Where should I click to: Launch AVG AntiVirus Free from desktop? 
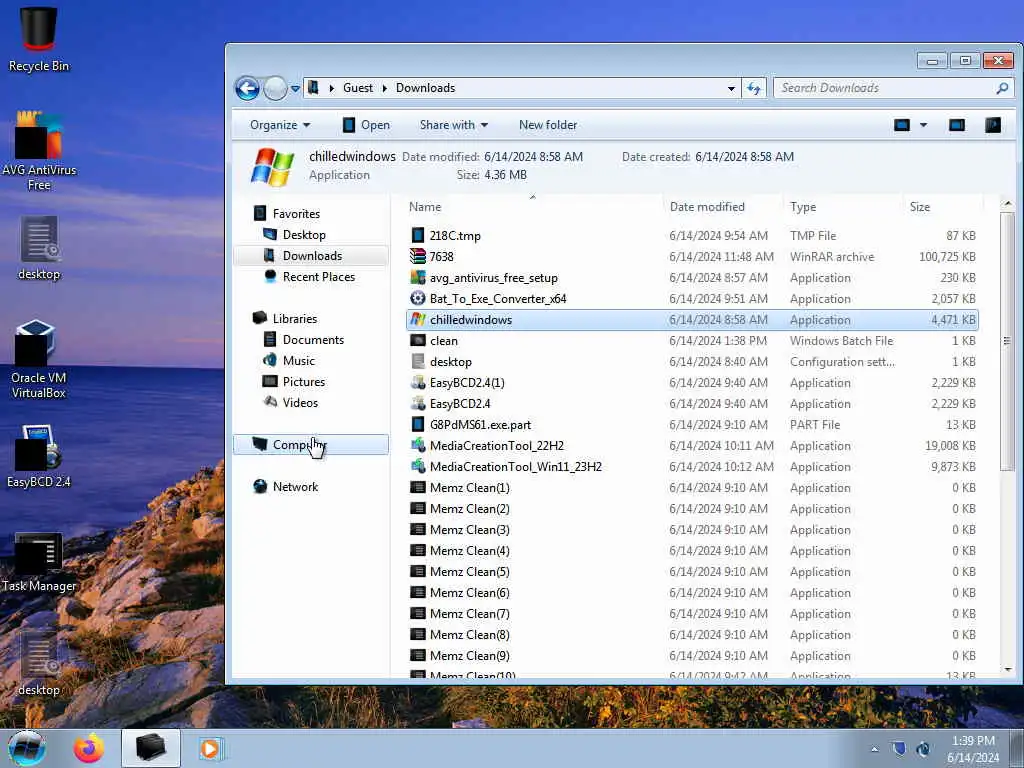(39, 150)
